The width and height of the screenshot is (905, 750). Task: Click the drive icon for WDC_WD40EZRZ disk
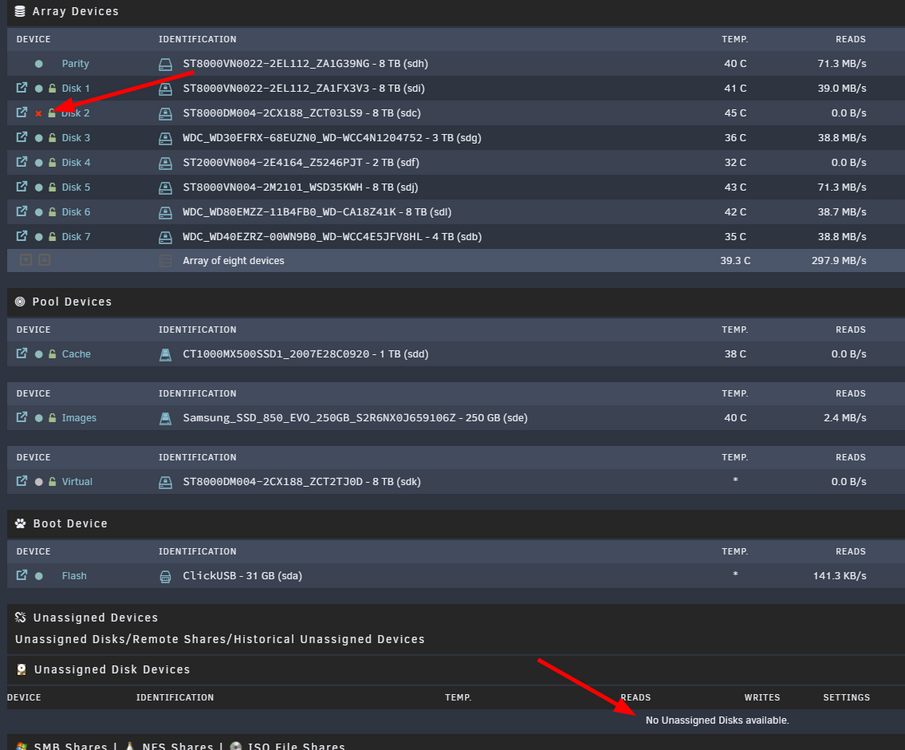(166, 237)
